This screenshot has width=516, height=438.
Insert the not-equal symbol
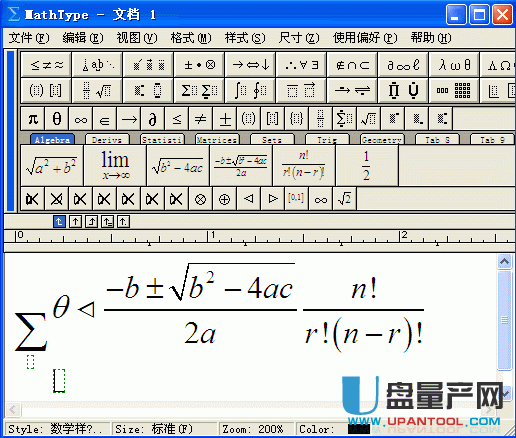201,119
